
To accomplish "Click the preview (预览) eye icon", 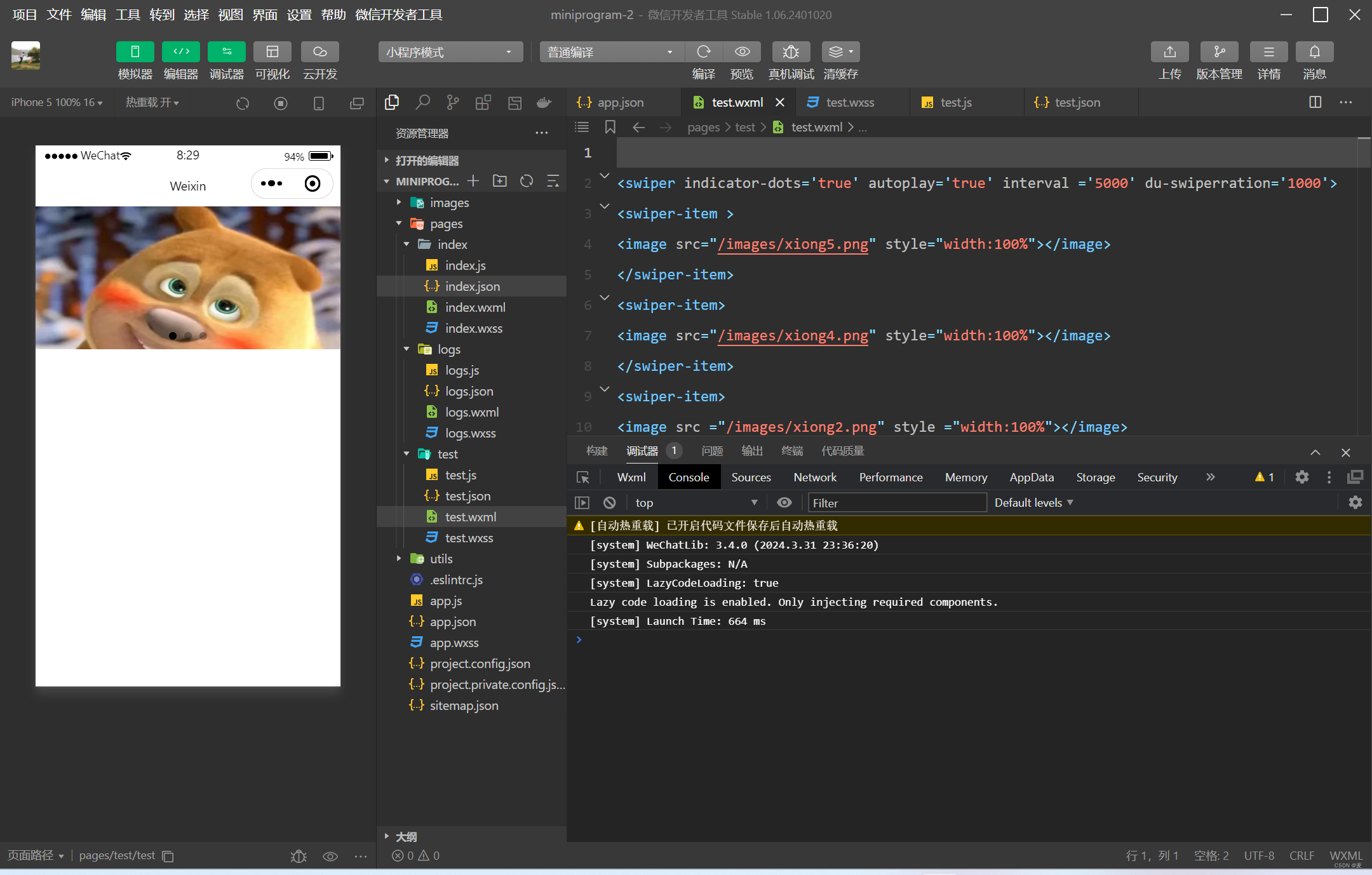I will (742, 51).
